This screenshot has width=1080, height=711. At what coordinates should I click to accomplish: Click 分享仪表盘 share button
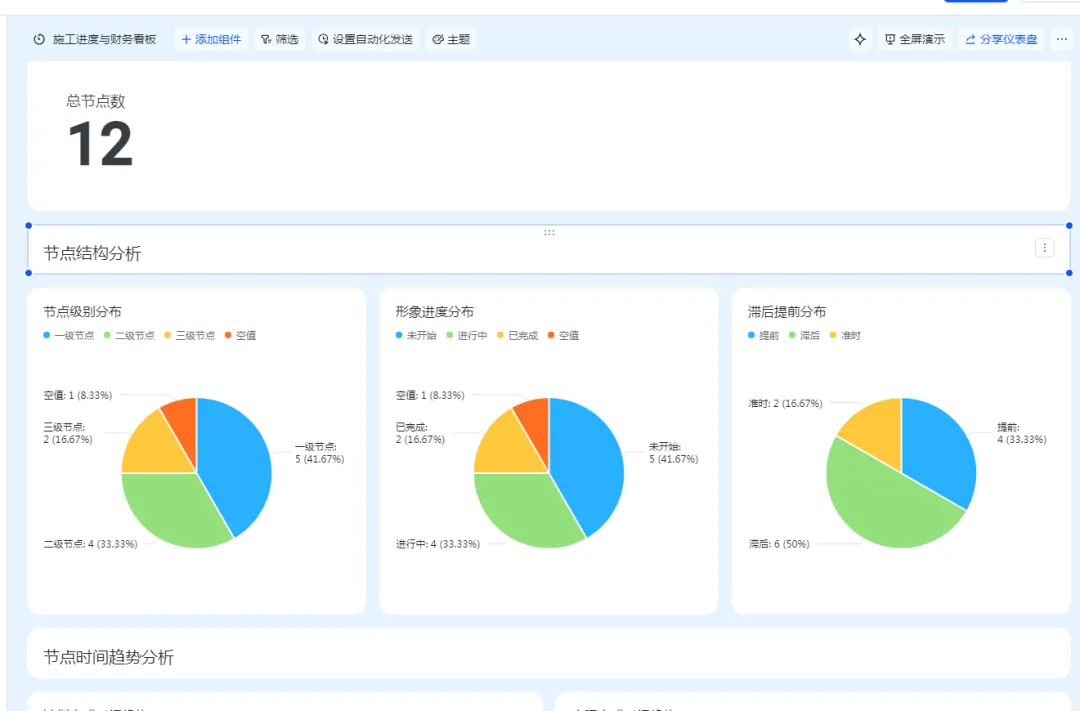pos(1001,39)
